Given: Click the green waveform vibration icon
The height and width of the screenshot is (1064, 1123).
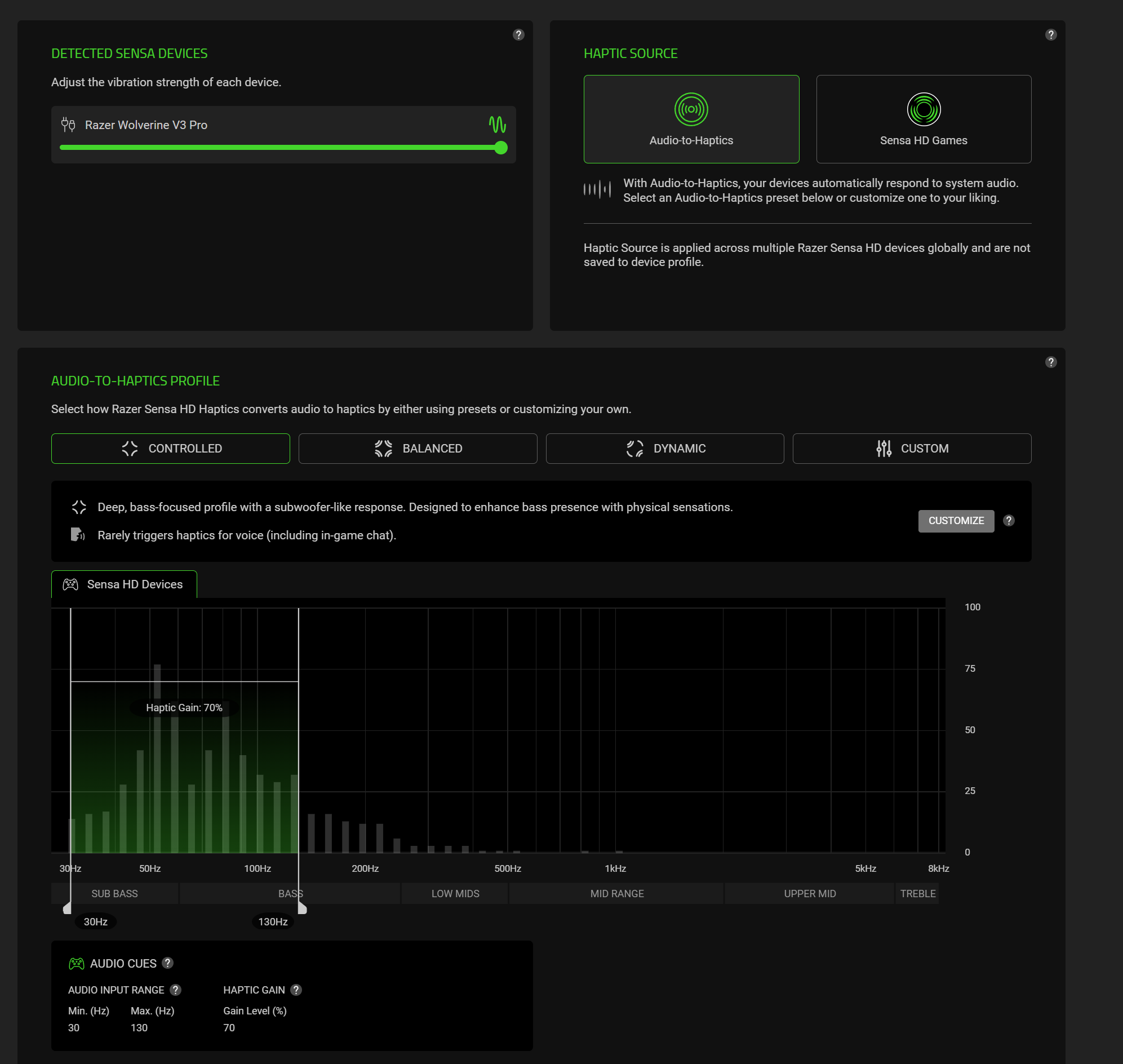Looking at the screenshot, I should coord(498,124).
